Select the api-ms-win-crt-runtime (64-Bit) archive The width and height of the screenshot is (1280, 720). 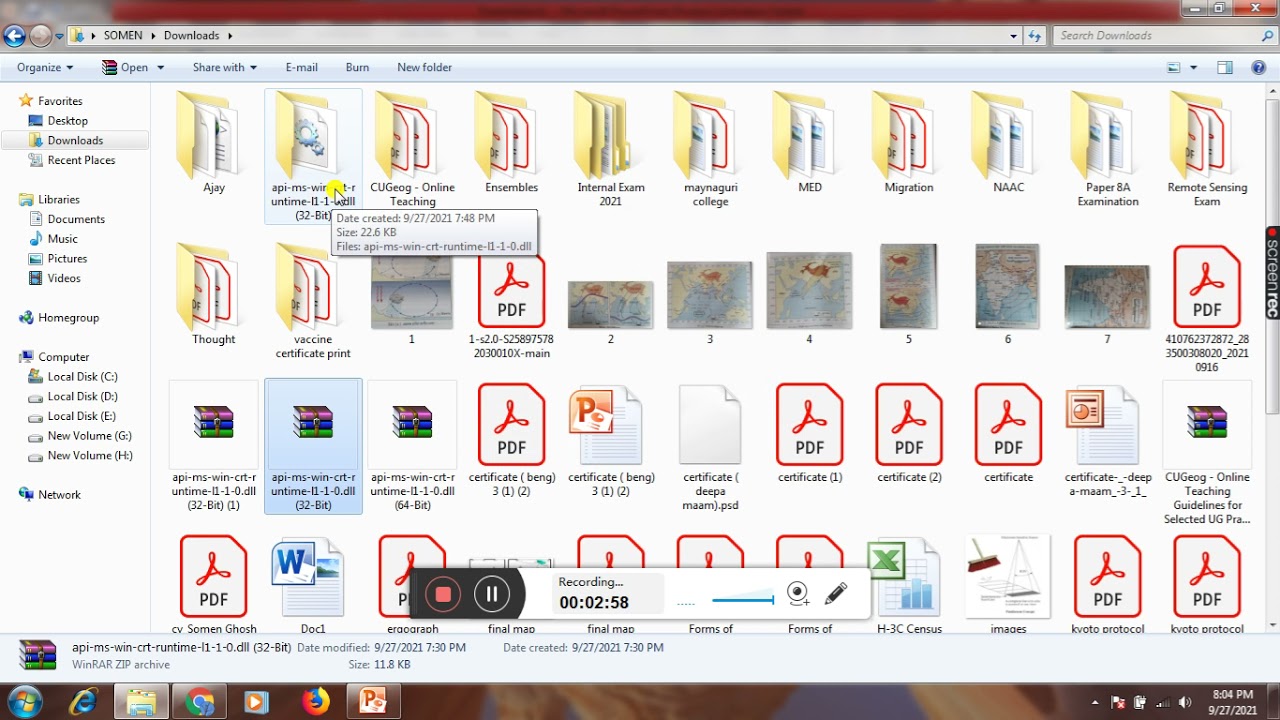tap(412, 446)
